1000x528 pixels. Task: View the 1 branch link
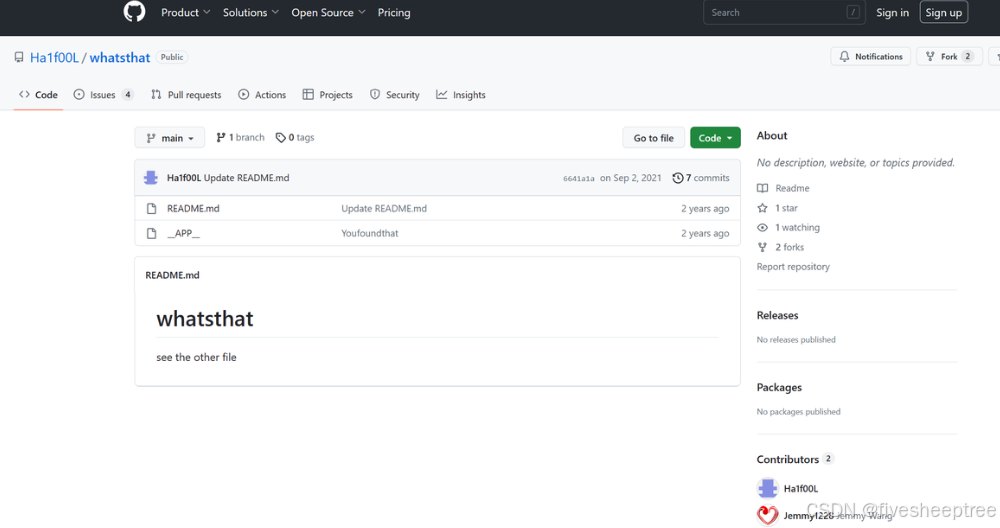click(x=240, y=137)
